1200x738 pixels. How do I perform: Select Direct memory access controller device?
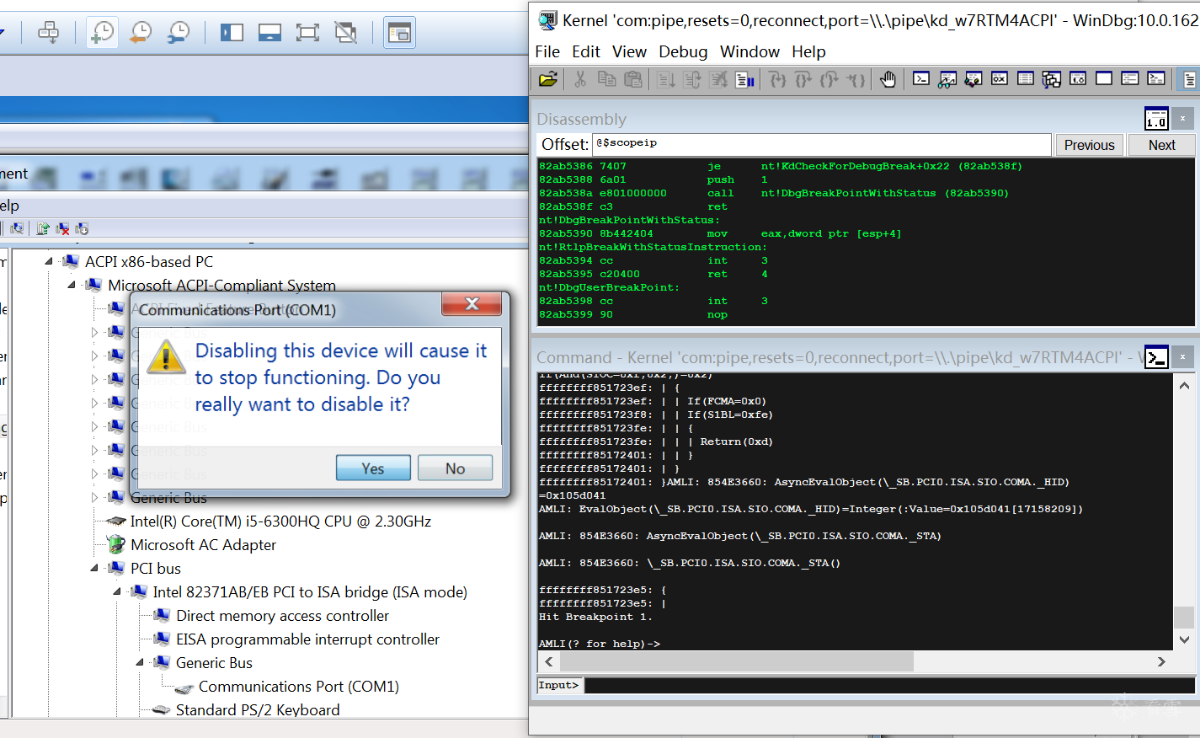282,616
